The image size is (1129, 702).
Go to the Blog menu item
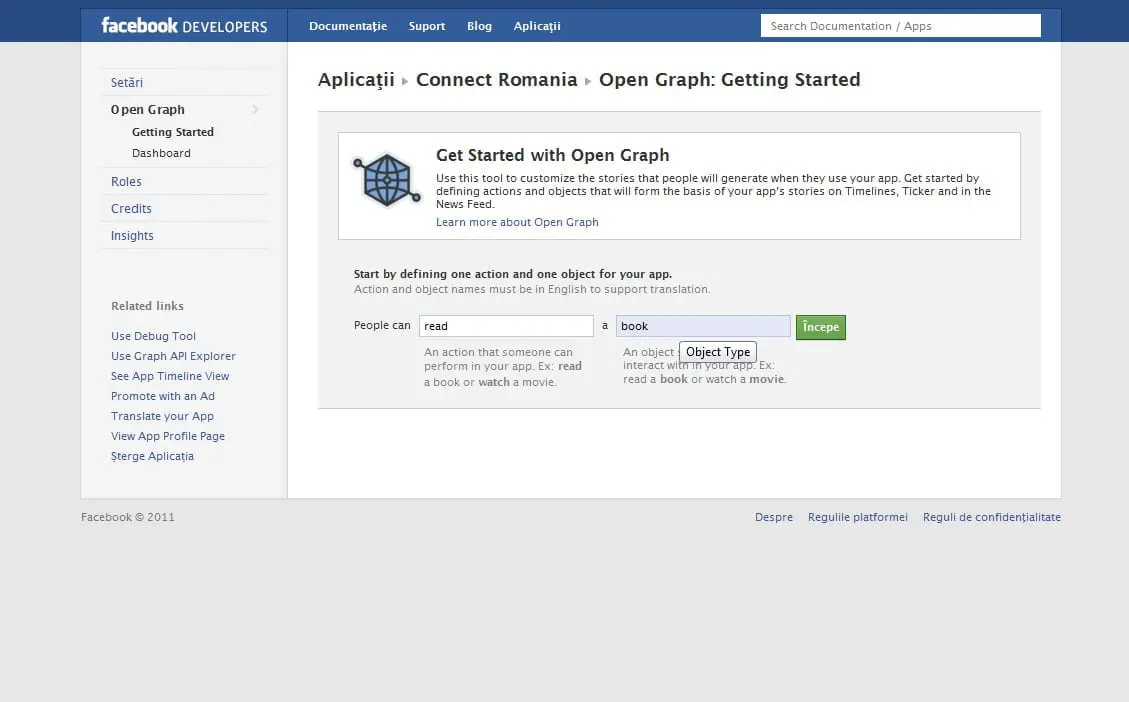(479, 26)
